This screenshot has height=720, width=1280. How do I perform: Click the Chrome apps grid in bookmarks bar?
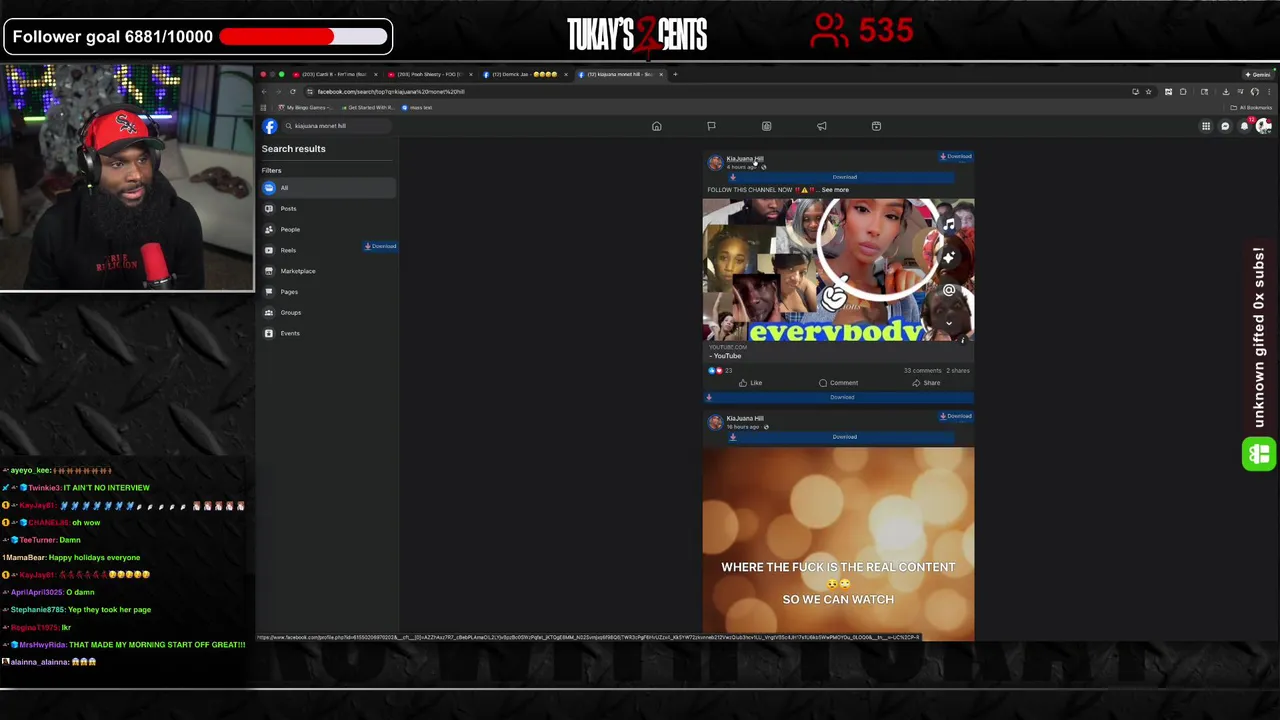[x=264, y=107]
